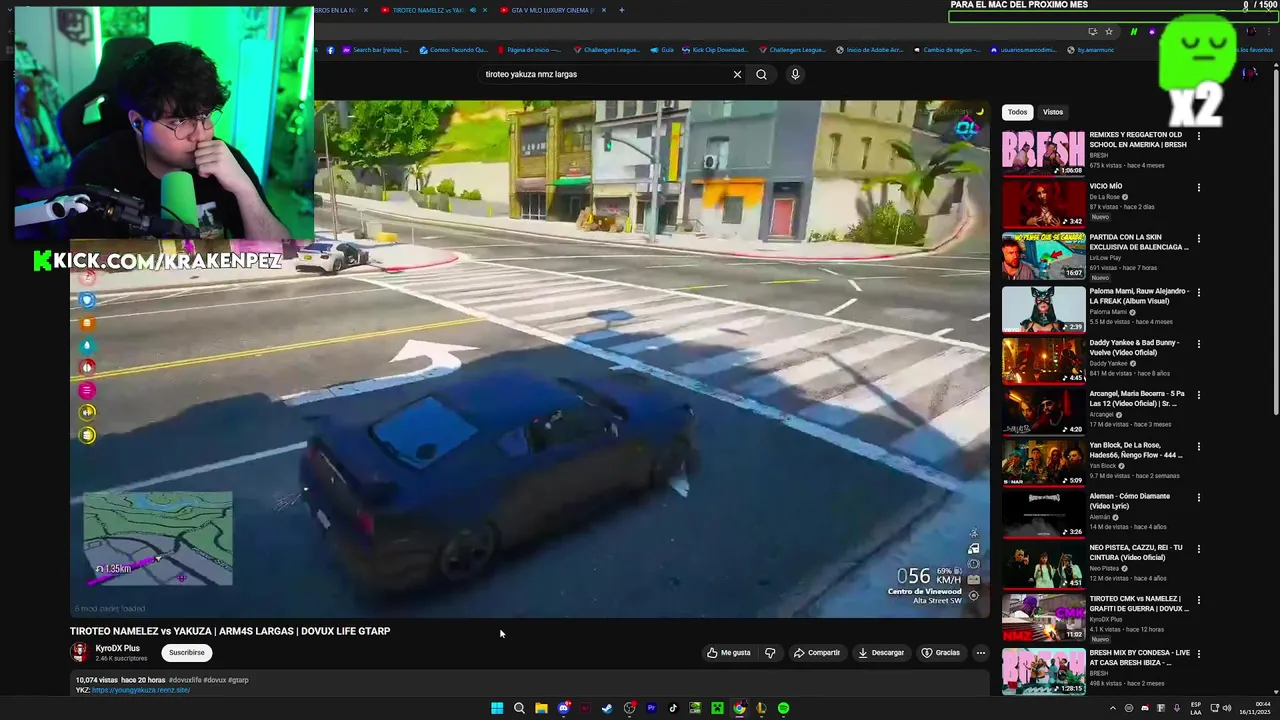The height and width of the screenshot is (720, 1280).
Task: Open the youngyakuza.reenz.site link
Action: click(x=141, y=690)
